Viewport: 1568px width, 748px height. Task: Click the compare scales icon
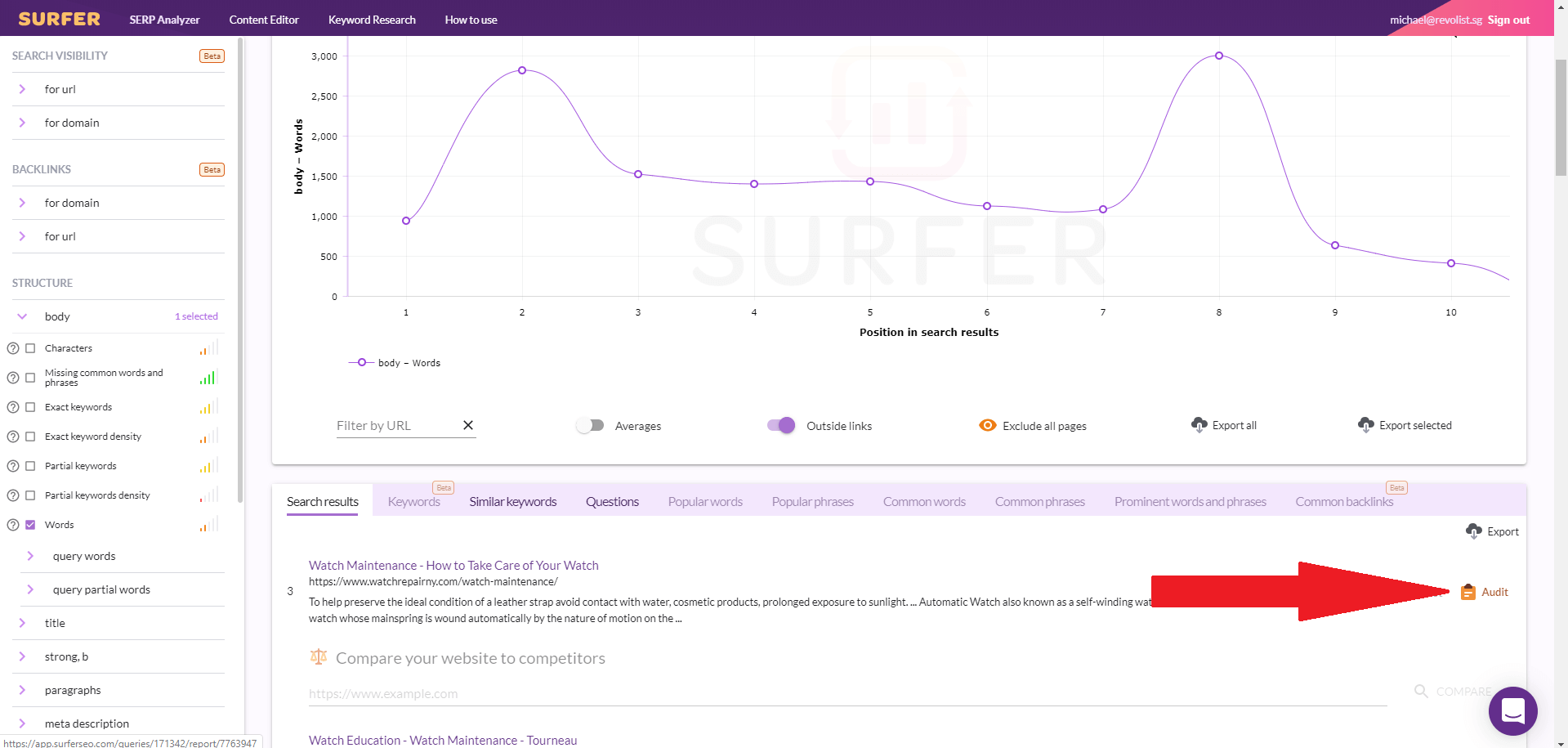coord(319,656)
